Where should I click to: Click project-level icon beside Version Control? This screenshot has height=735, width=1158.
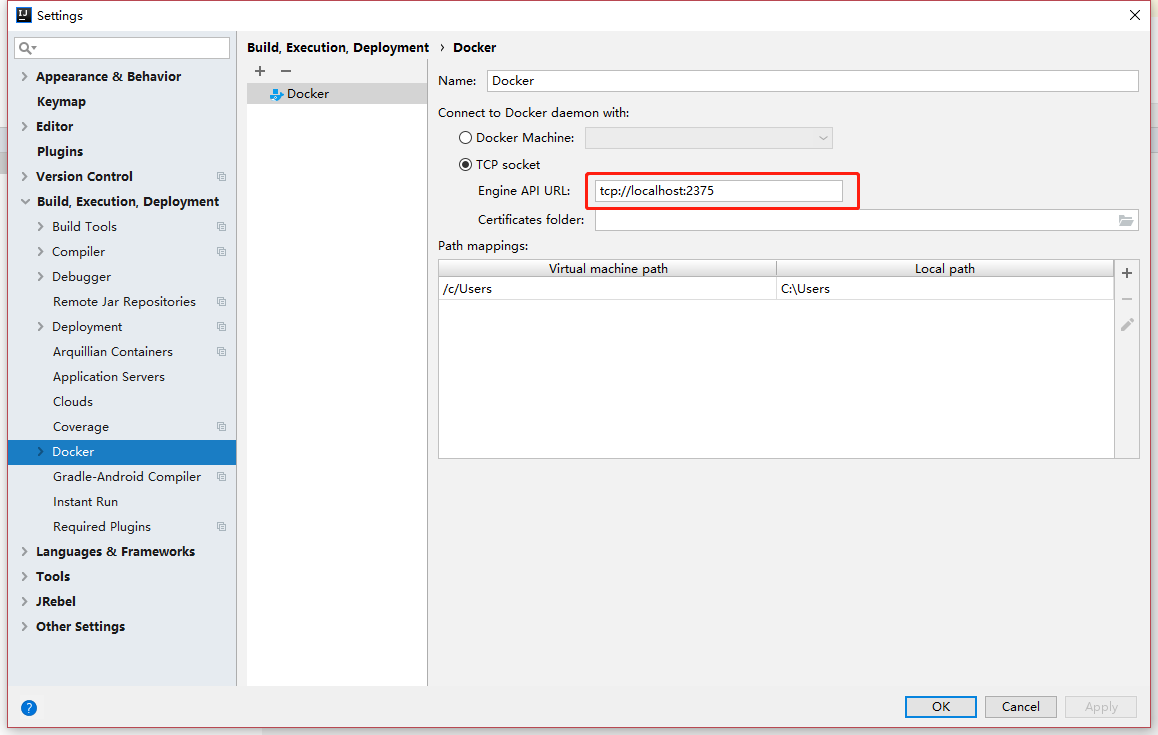222,177
